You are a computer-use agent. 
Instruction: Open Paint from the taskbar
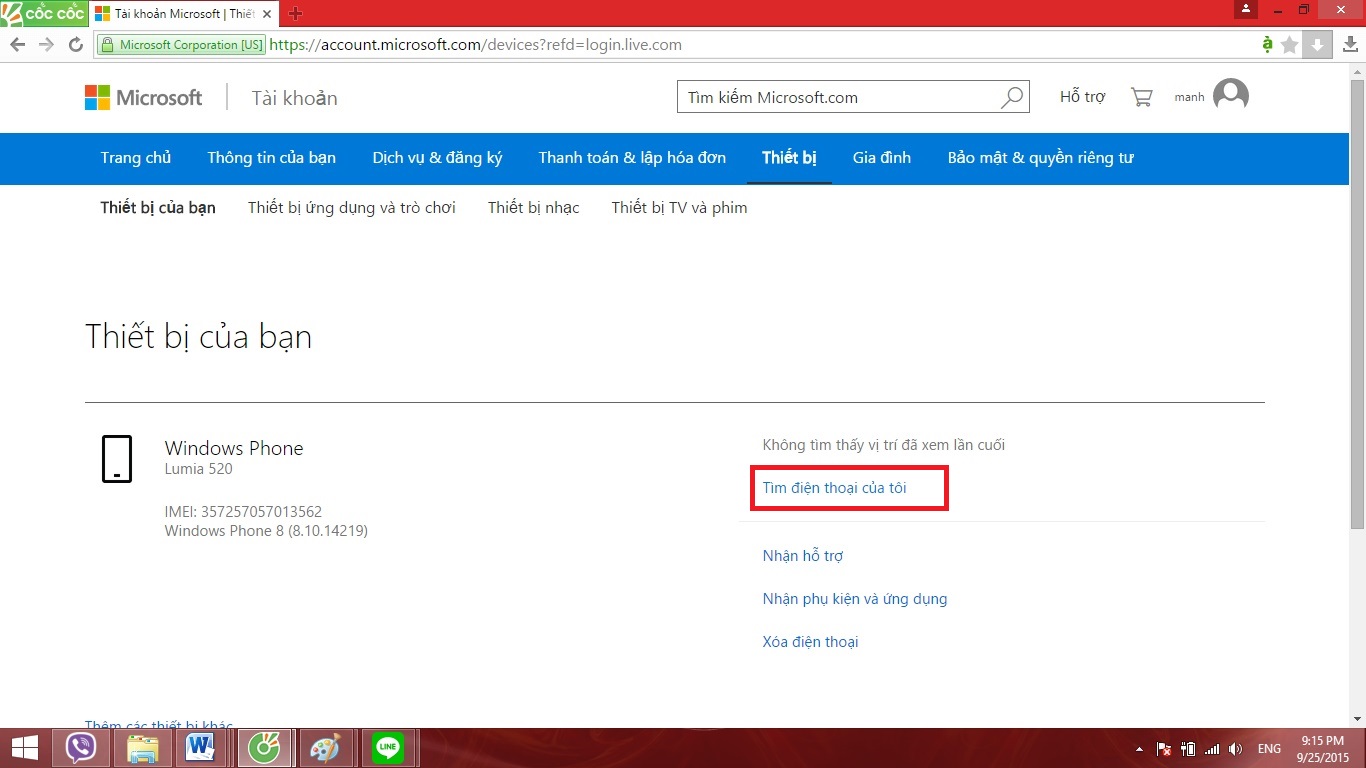click(325, 748)
